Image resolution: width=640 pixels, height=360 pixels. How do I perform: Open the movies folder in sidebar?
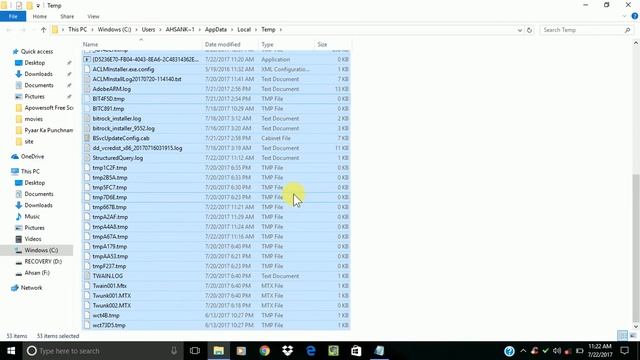click(x=33, y=119)
